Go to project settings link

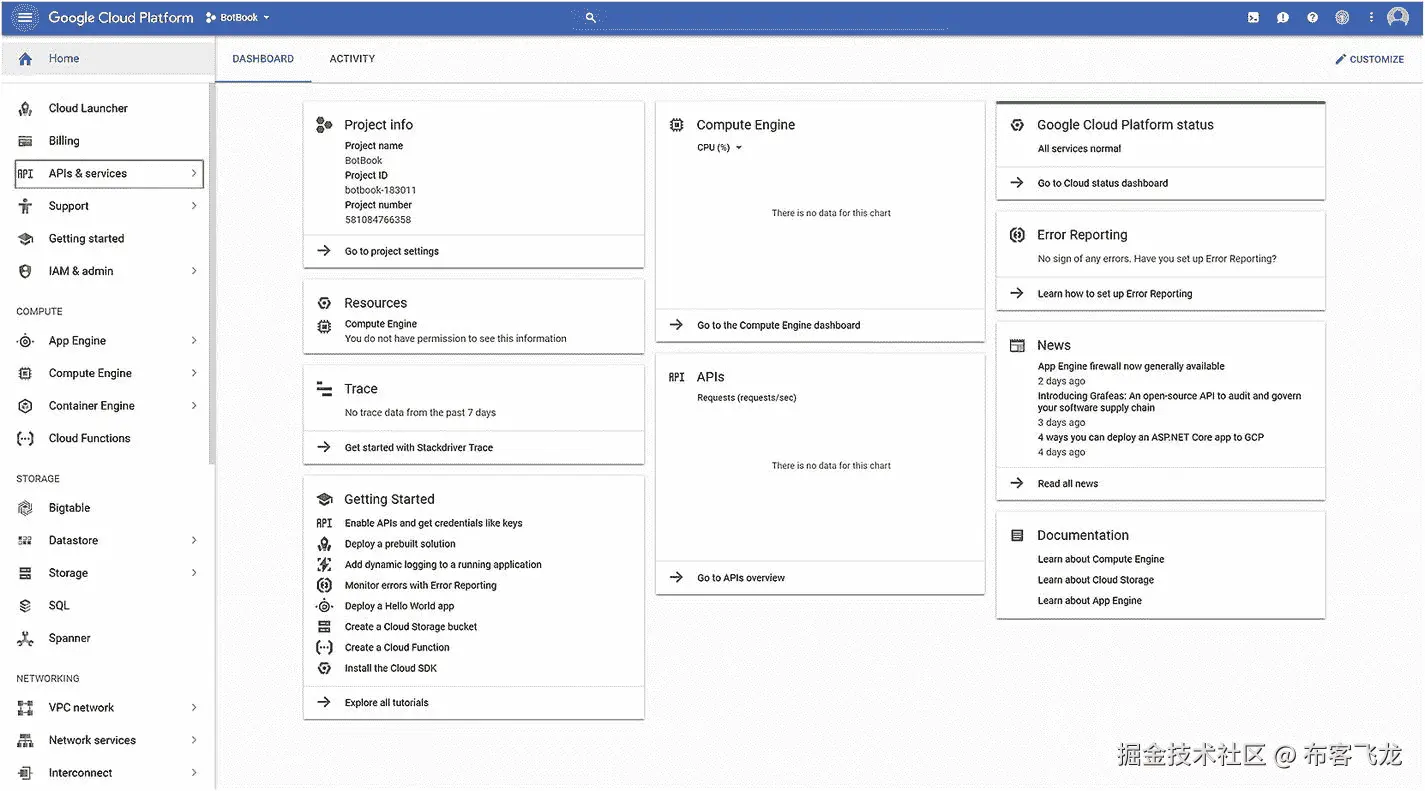coord(392,252)
